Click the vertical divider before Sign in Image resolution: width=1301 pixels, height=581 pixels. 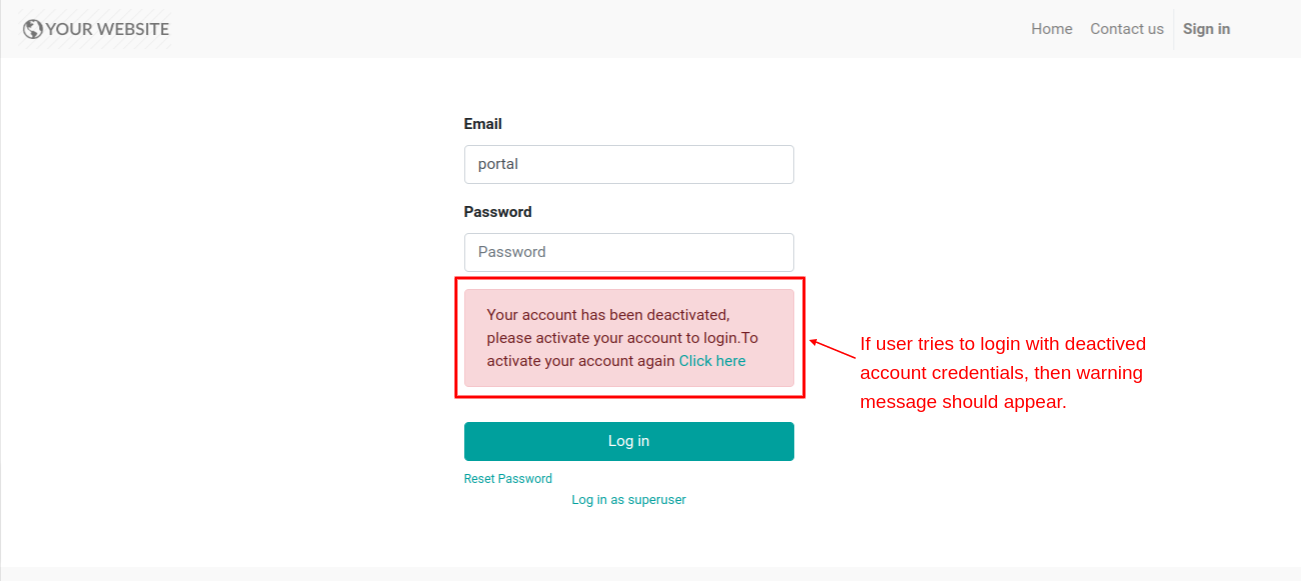click(x=1174, y=29)
